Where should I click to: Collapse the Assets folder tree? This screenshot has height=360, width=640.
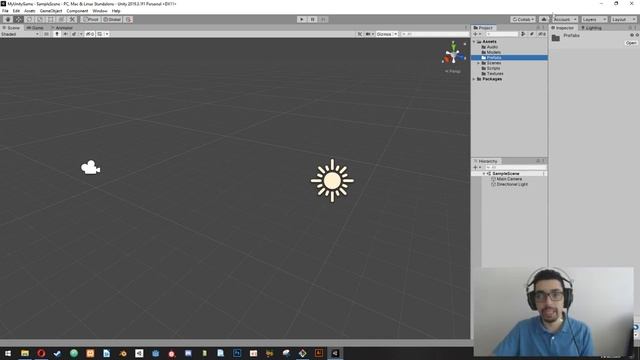point(474,42)
